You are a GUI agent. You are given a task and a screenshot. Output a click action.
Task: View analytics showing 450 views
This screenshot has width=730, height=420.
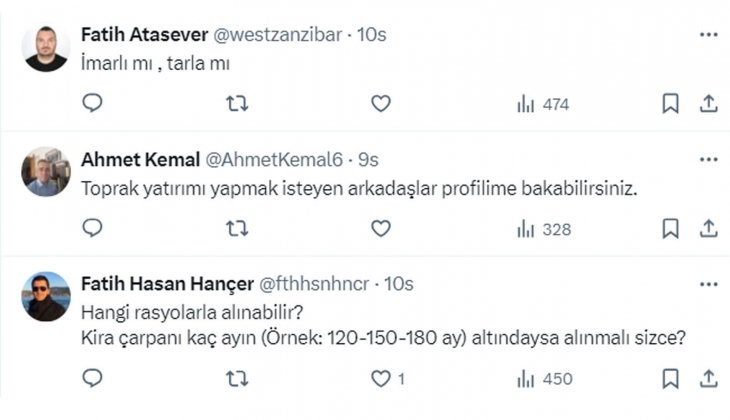point(544,379)
